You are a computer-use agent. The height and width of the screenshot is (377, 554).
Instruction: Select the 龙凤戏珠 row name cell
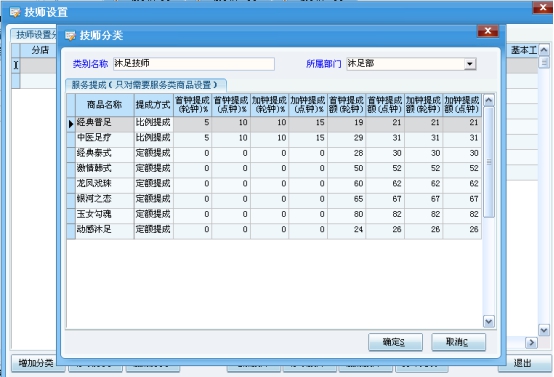pos(105,184)
